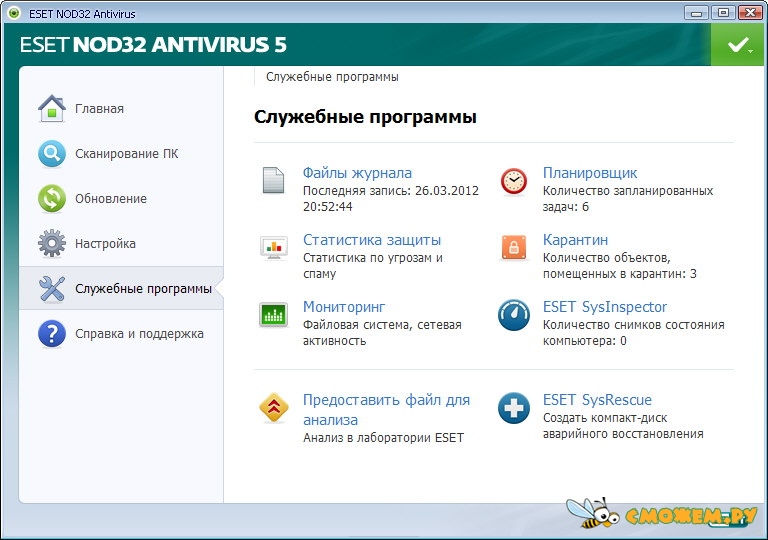
Task: Click the log files document icon
Action: click(x=273, y=180)
